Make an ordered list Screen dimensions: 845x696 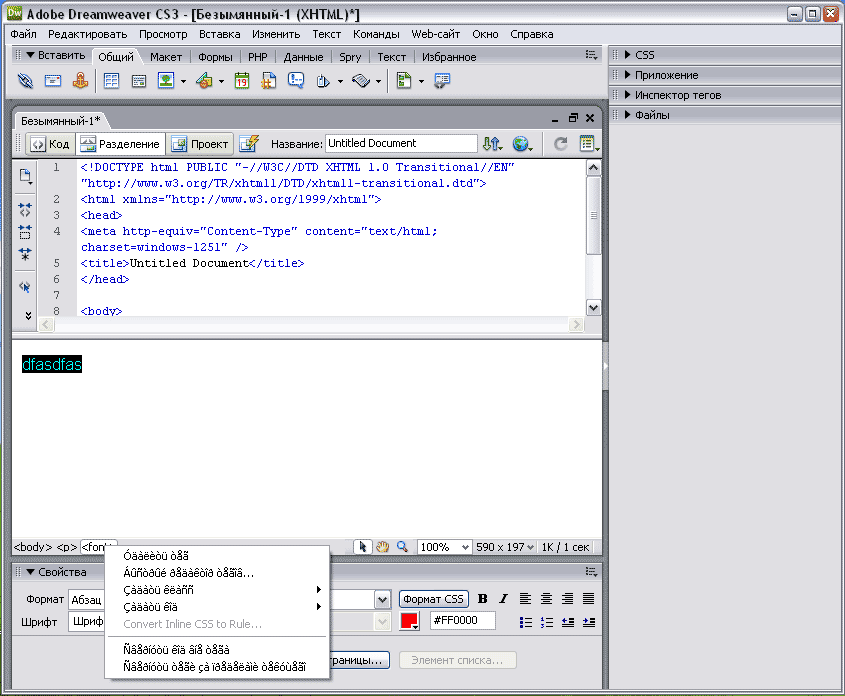[546, 622]
